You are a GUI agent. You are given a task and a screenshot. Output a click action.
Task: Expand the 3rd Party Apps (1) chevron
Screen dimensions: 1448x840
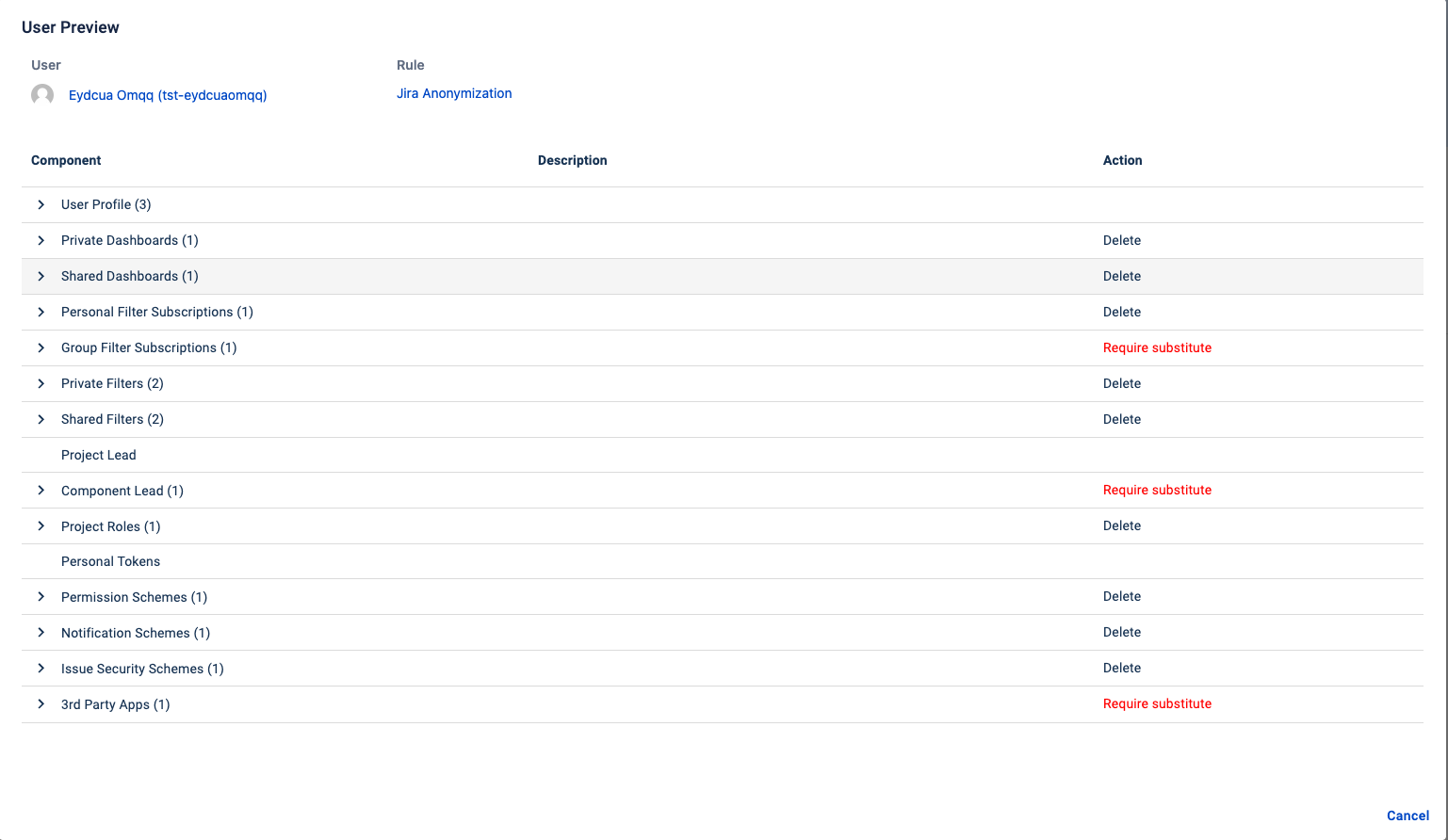[x=41, y=704]
